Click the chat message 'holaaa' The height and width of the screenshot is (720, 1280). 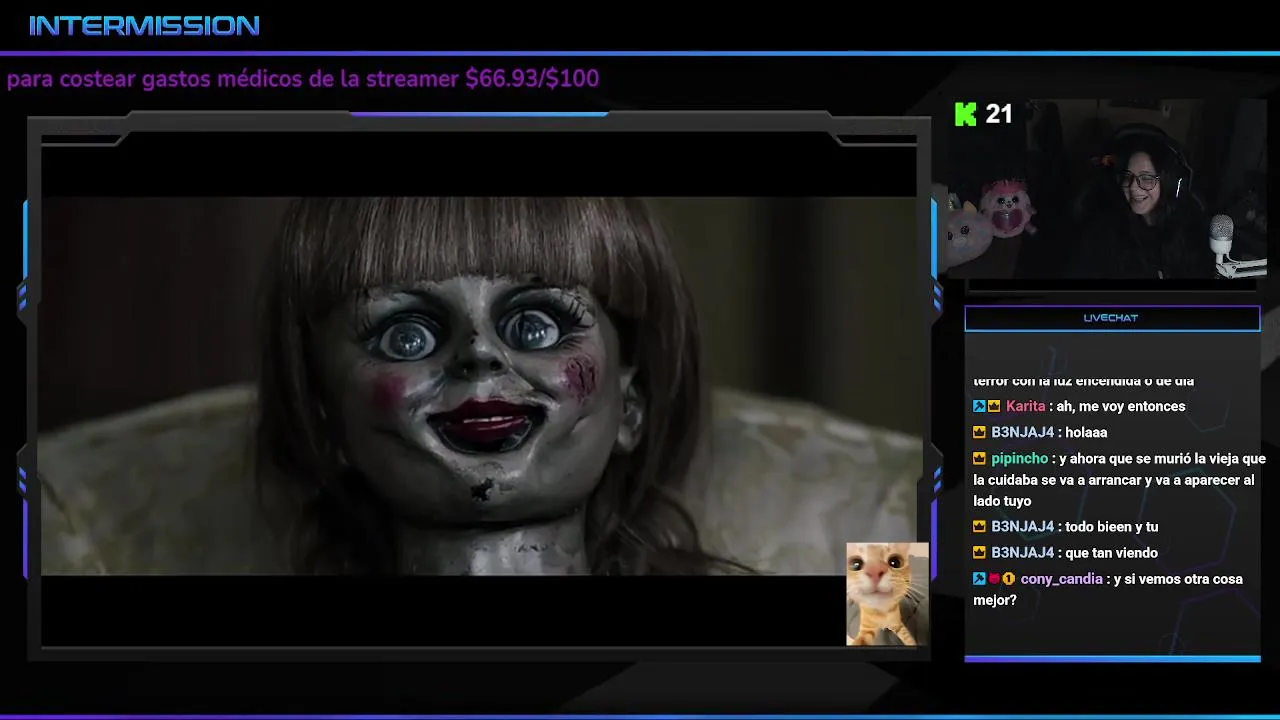click(1086, 432)
